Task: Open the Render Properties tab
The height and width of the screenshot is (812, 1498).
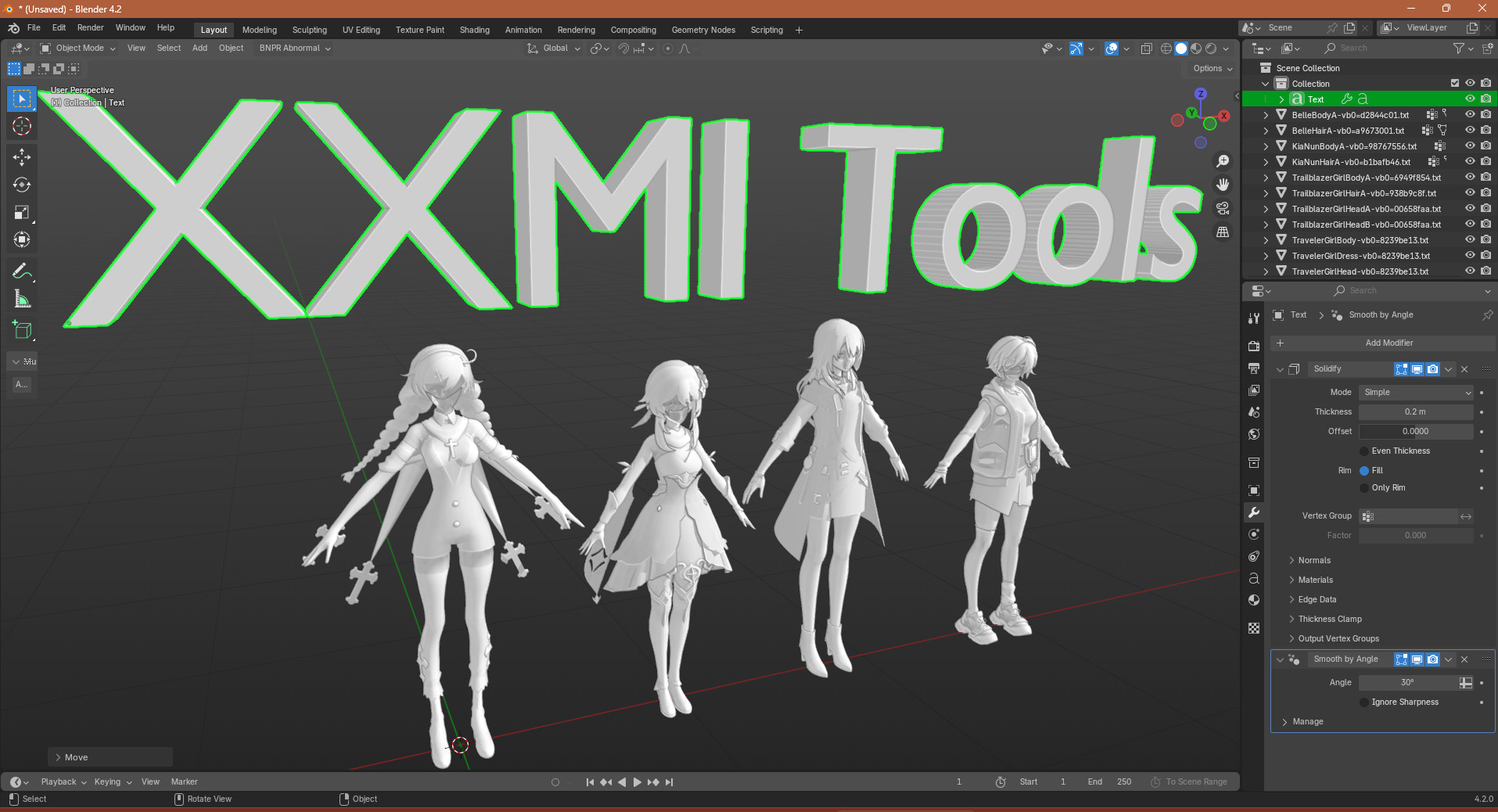Action: 1254,345
